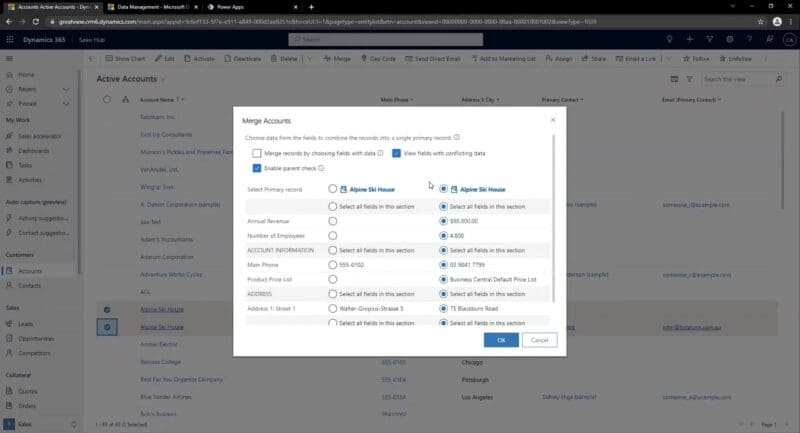Open right Alpine Ski House record link in dialog
This screenshot has width=800, height=433.
(483, 189)
